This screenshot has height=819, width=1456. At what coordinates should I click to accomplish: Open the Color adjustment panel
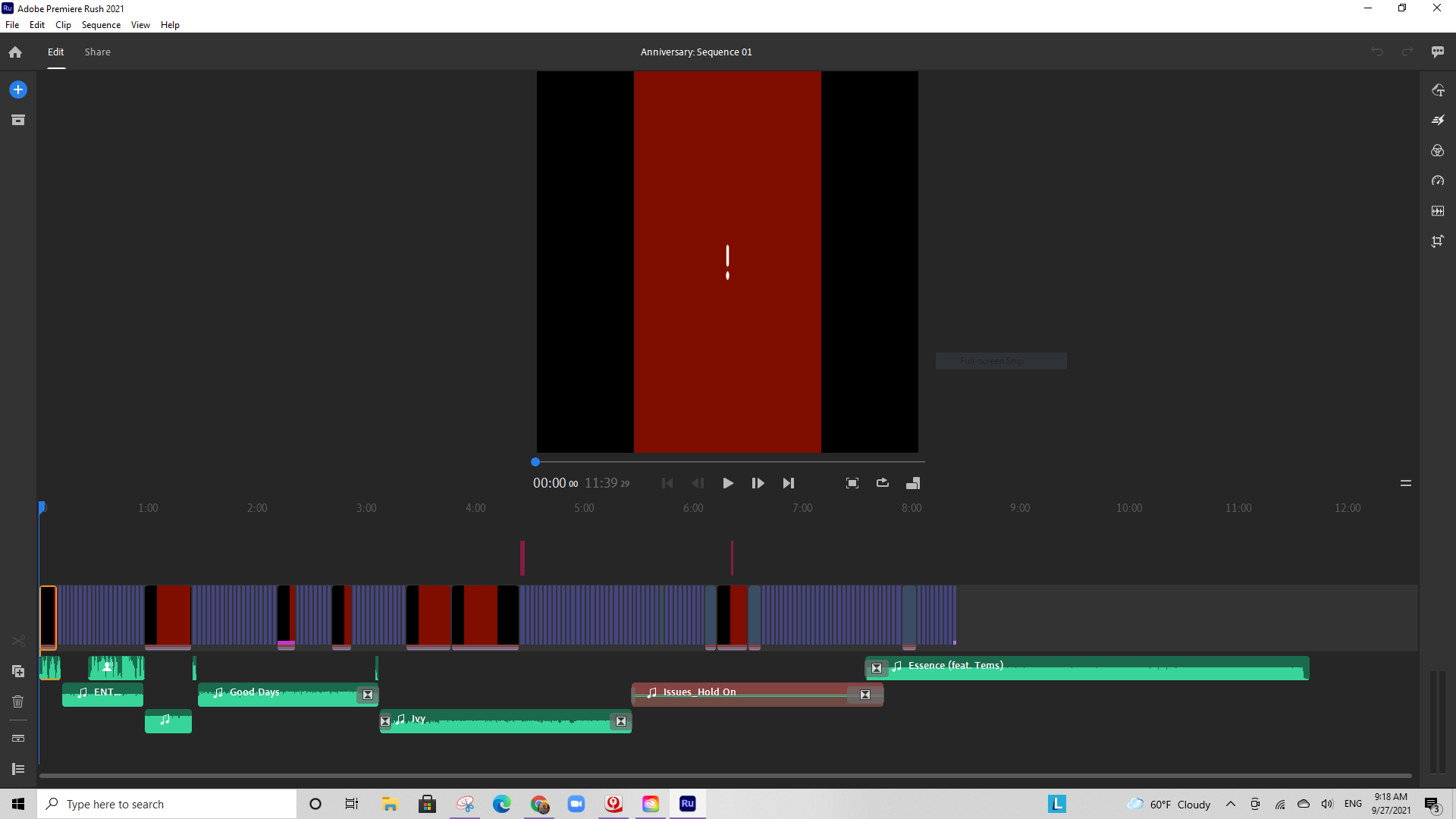(1439, 150)
